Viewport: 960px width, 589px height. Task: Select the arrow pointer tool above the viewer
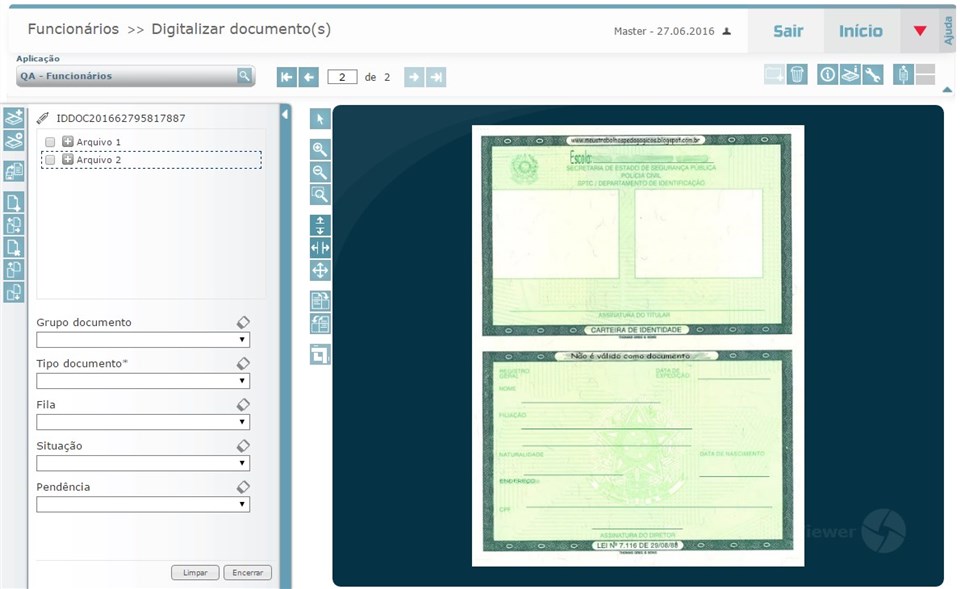click(x=320, y=119)
